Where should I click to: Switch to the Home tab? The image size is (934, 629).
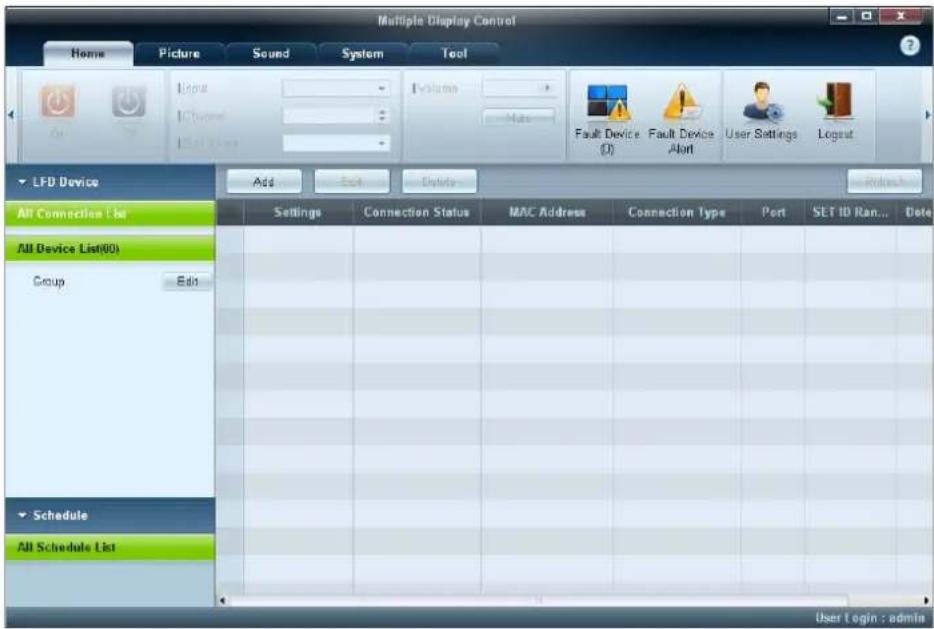coord(88,54)
